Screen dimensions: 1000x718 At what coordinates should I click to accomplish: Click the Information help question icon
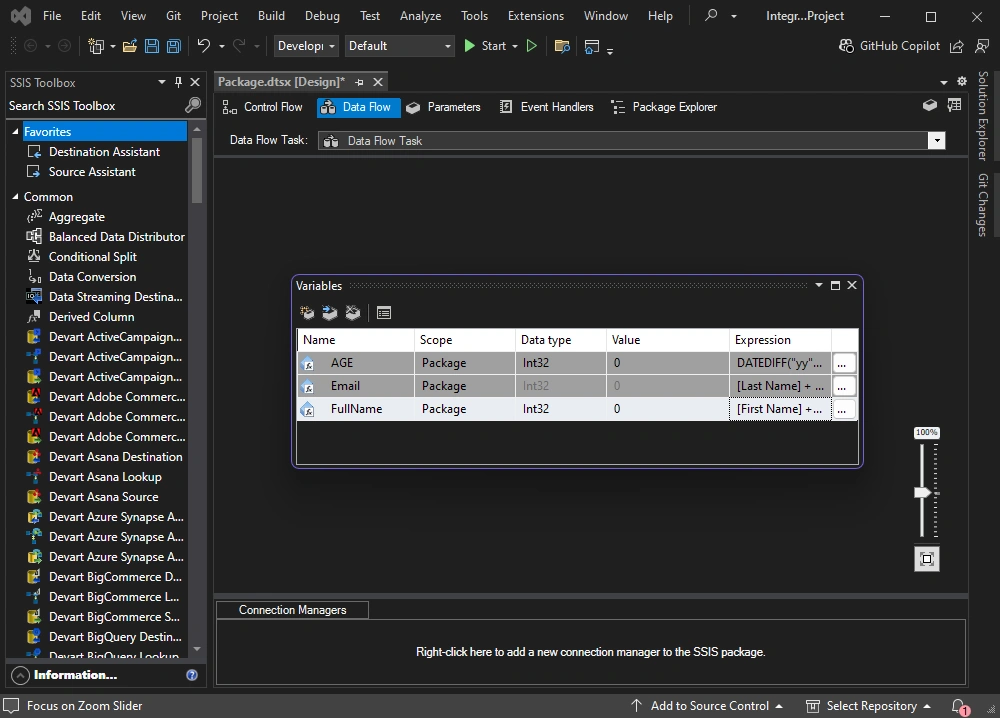pos(192,675)
